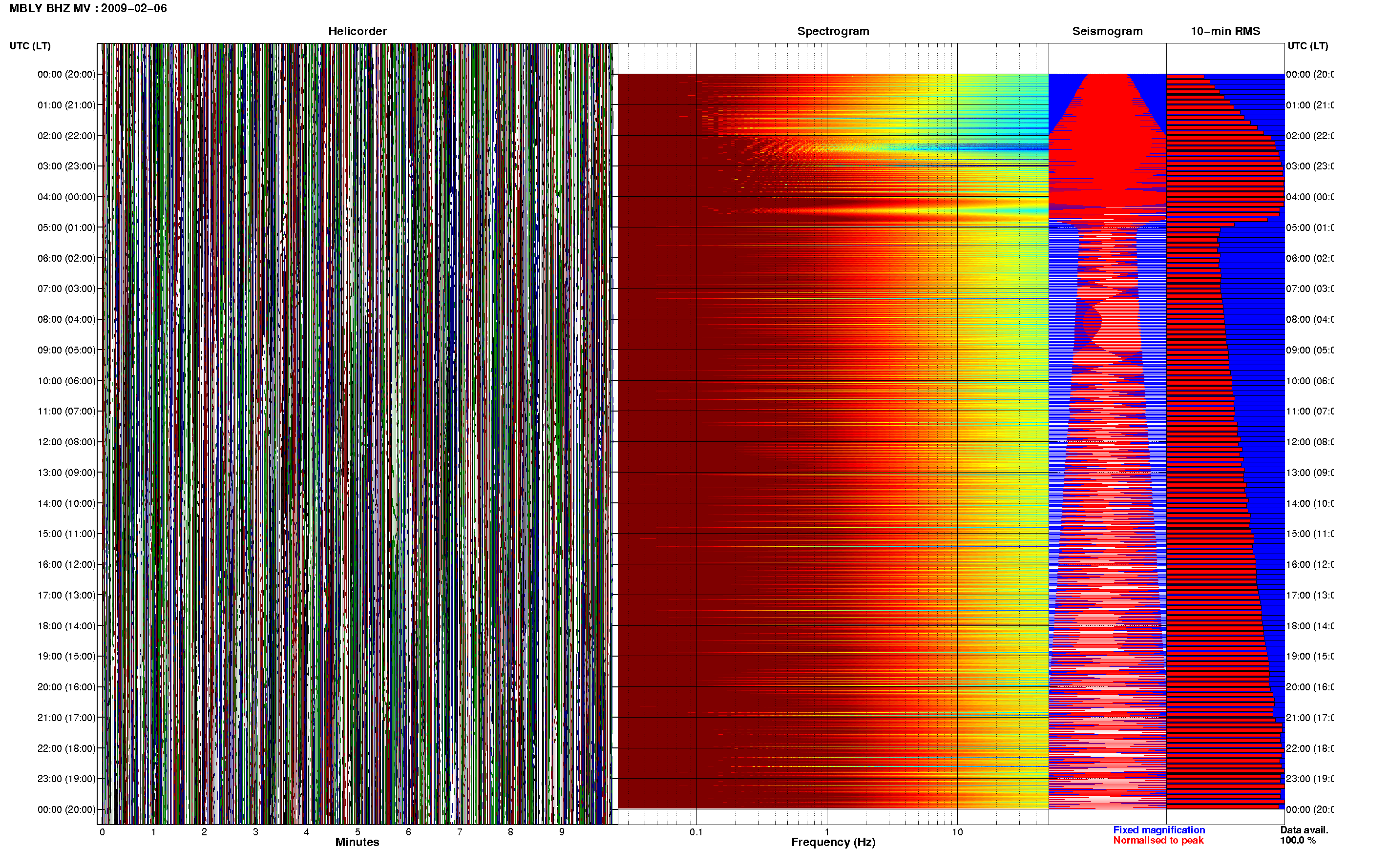Click the left '14:00 (10:00)' time label
Viewport: 1389px width, 868px height.
pyautogui.click(x=66, y=503)
